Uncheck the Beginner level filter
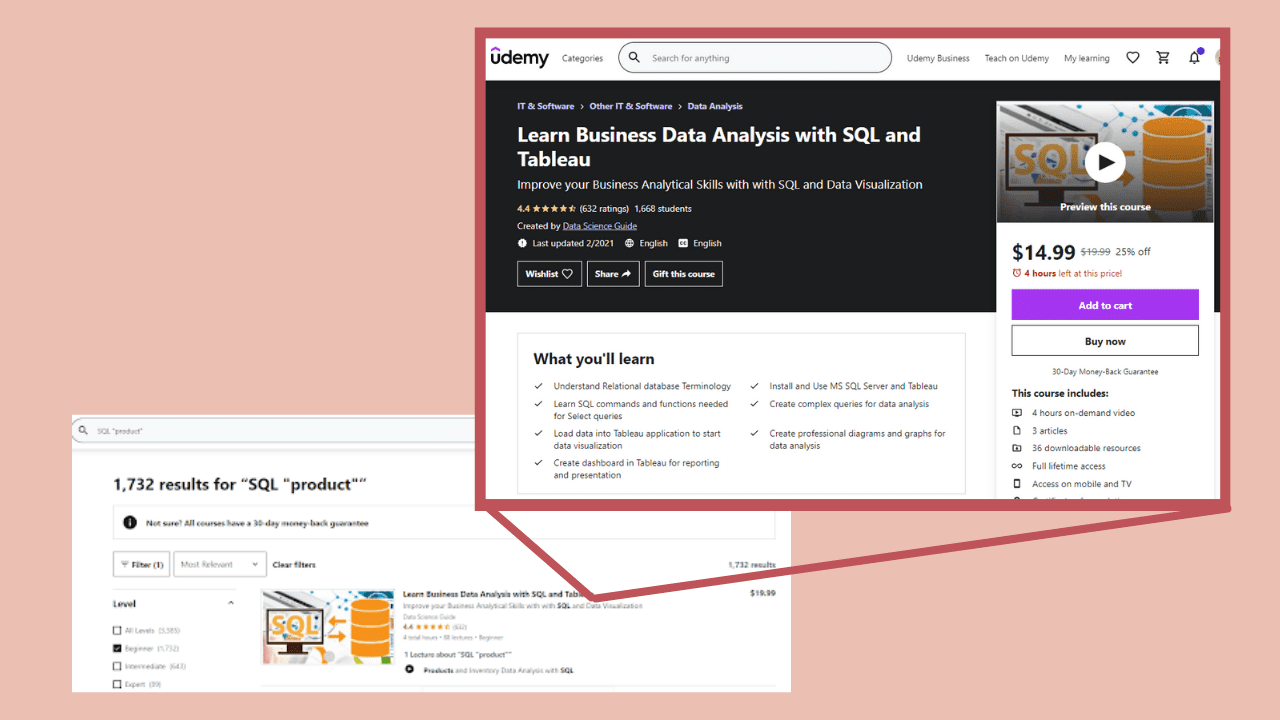The image size is (1280, 720). point(117,648)
